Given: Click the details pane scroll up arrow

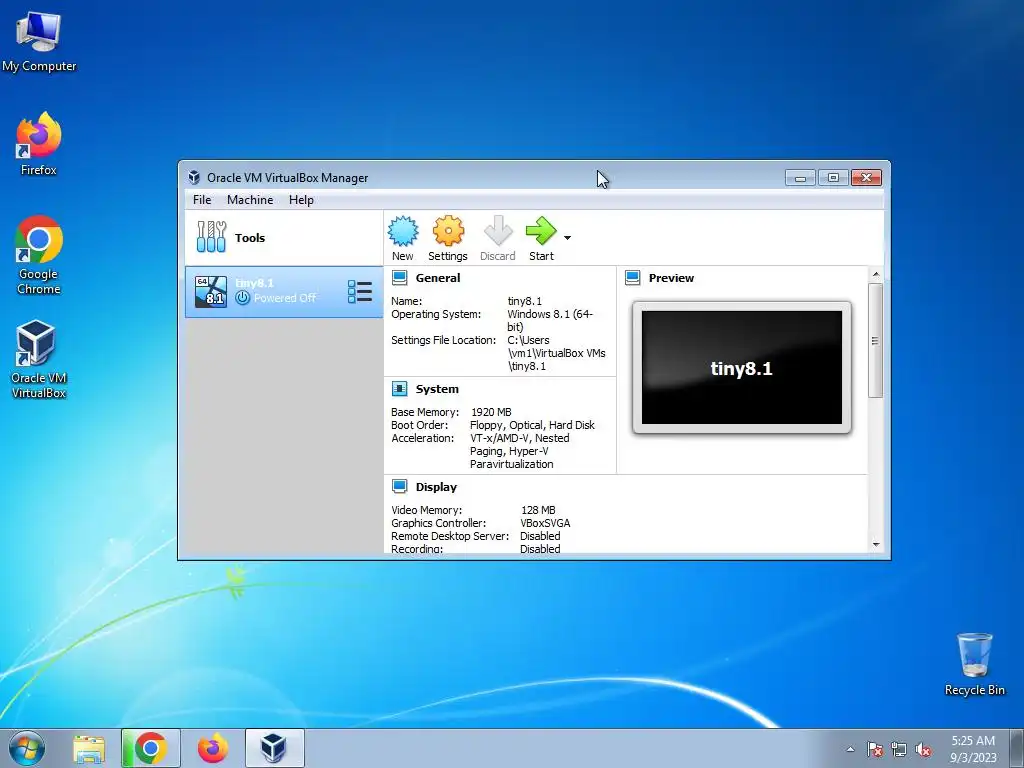Looking at the screenshot, I should point(876,275).
